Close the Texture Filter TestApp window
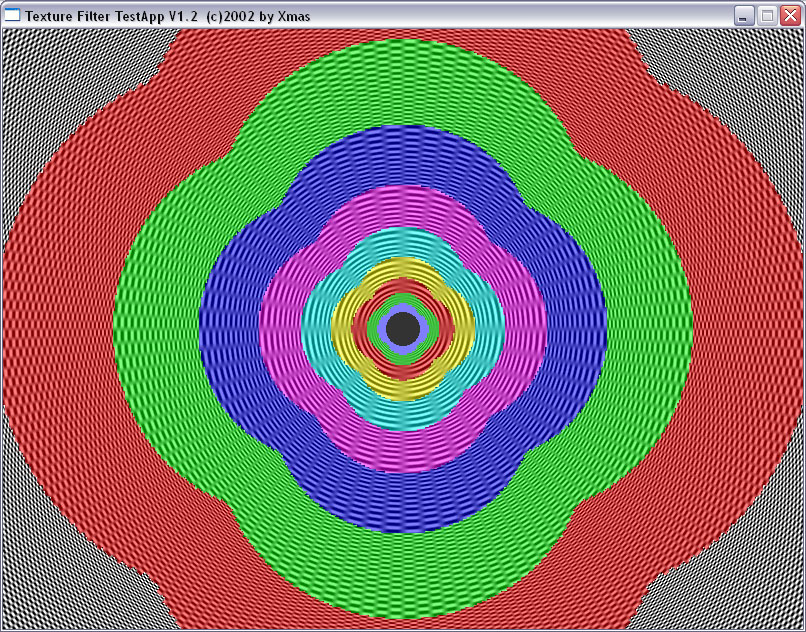The image size is (806, 632). pos(790,16)
